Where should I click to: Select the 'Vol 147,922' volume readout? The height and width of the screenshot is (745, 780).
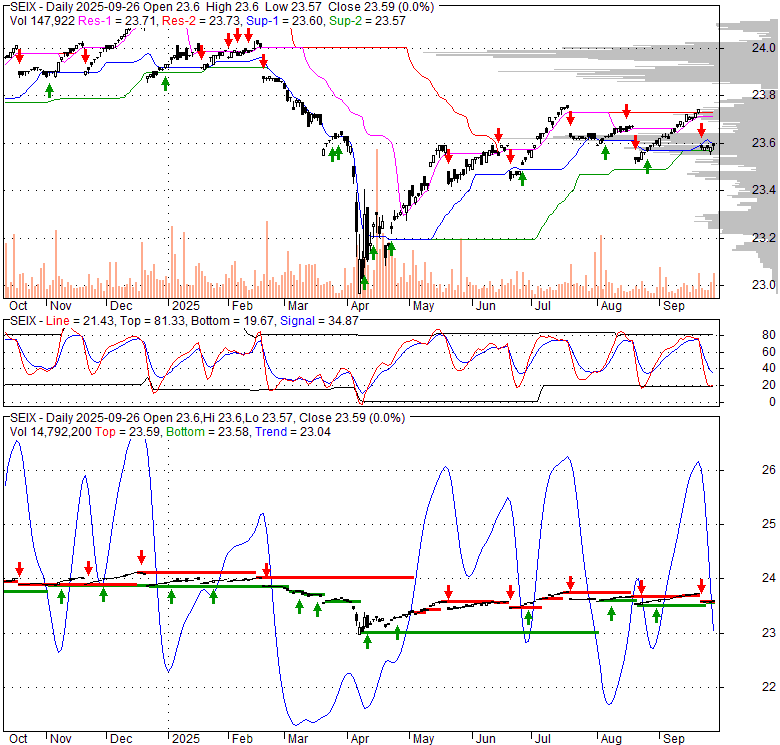(42, 21)
